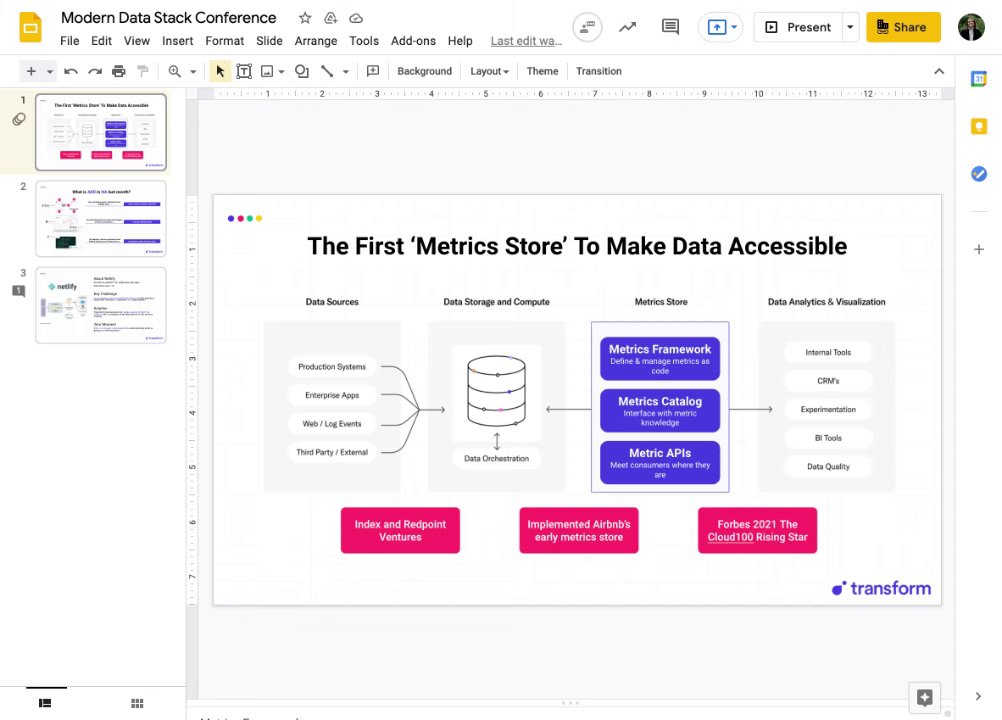Viewport: 1002px width, 720px height.
Task: Open the zoom level dropdown arrow
Action: tap(193, 72)
